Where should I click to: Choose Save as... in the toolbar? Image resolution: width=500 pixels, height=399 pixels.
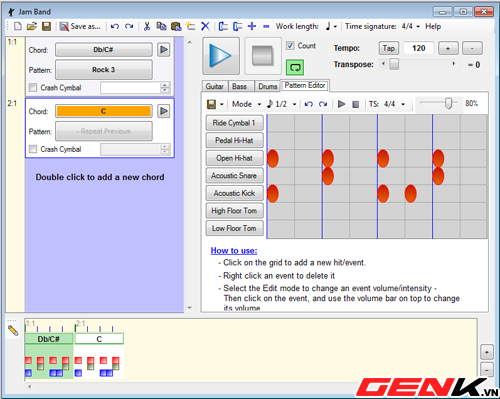coord(80,26)
